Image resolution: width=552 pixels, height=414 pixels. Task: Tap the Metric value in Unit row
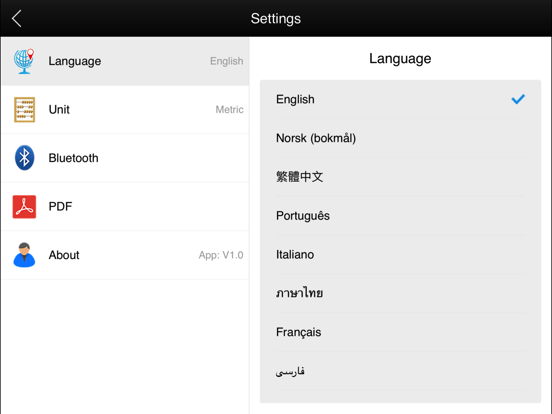229,109
